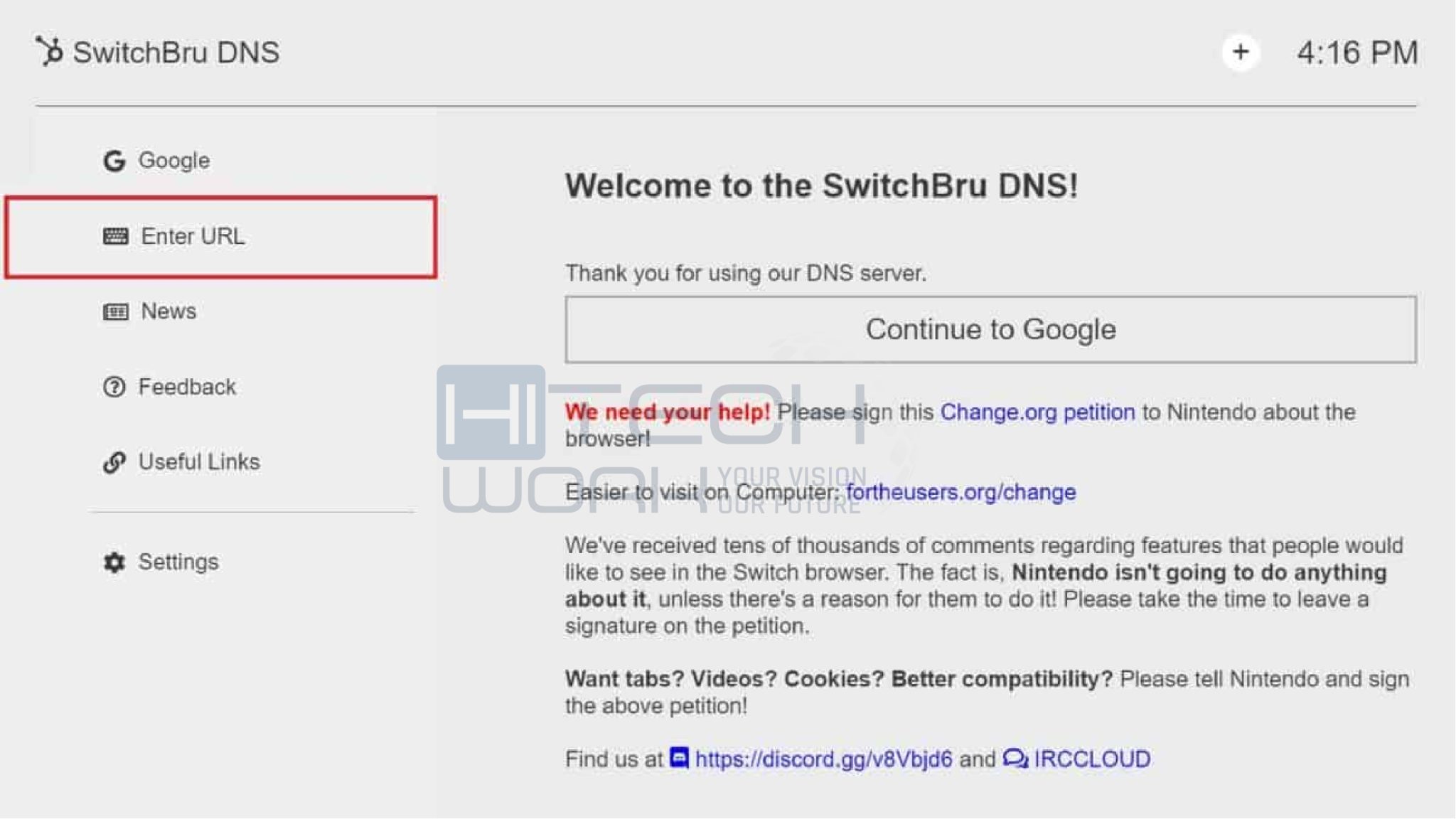The image size is (1456, 819).
Task: Choose the Enter URL menu entry
Action: pos(221,237)
